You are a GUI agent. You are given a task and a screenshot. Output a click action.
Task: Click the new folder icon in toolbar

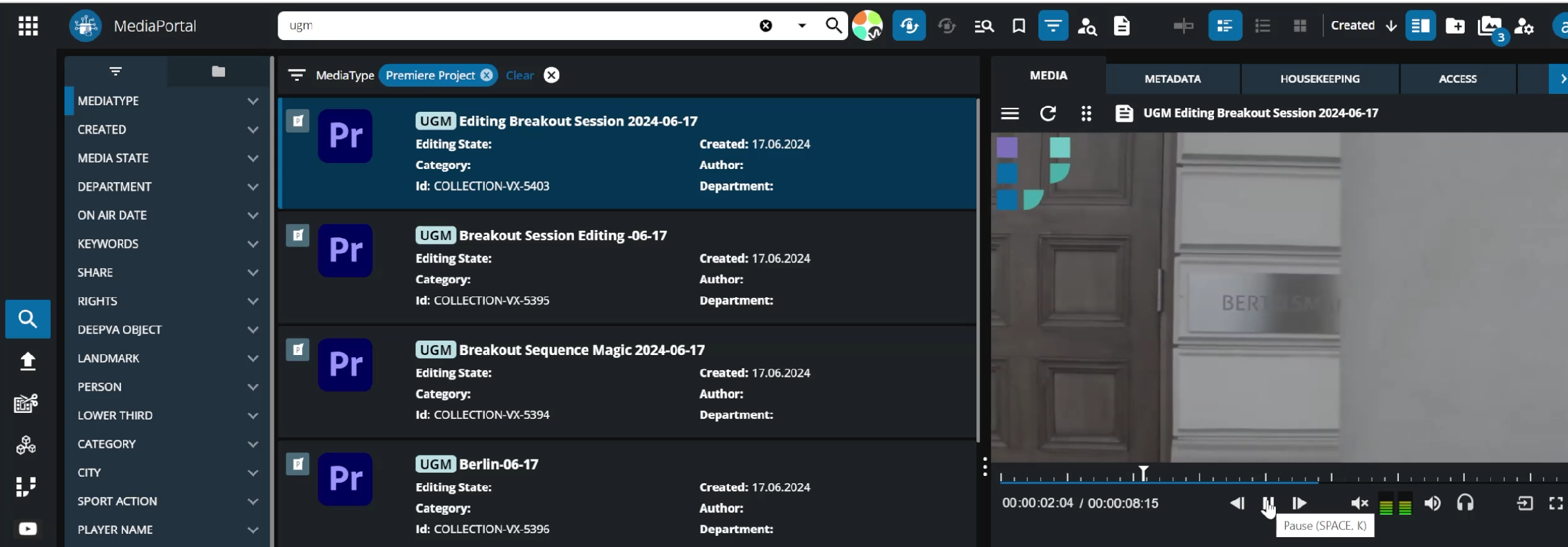click(1455, 26)
